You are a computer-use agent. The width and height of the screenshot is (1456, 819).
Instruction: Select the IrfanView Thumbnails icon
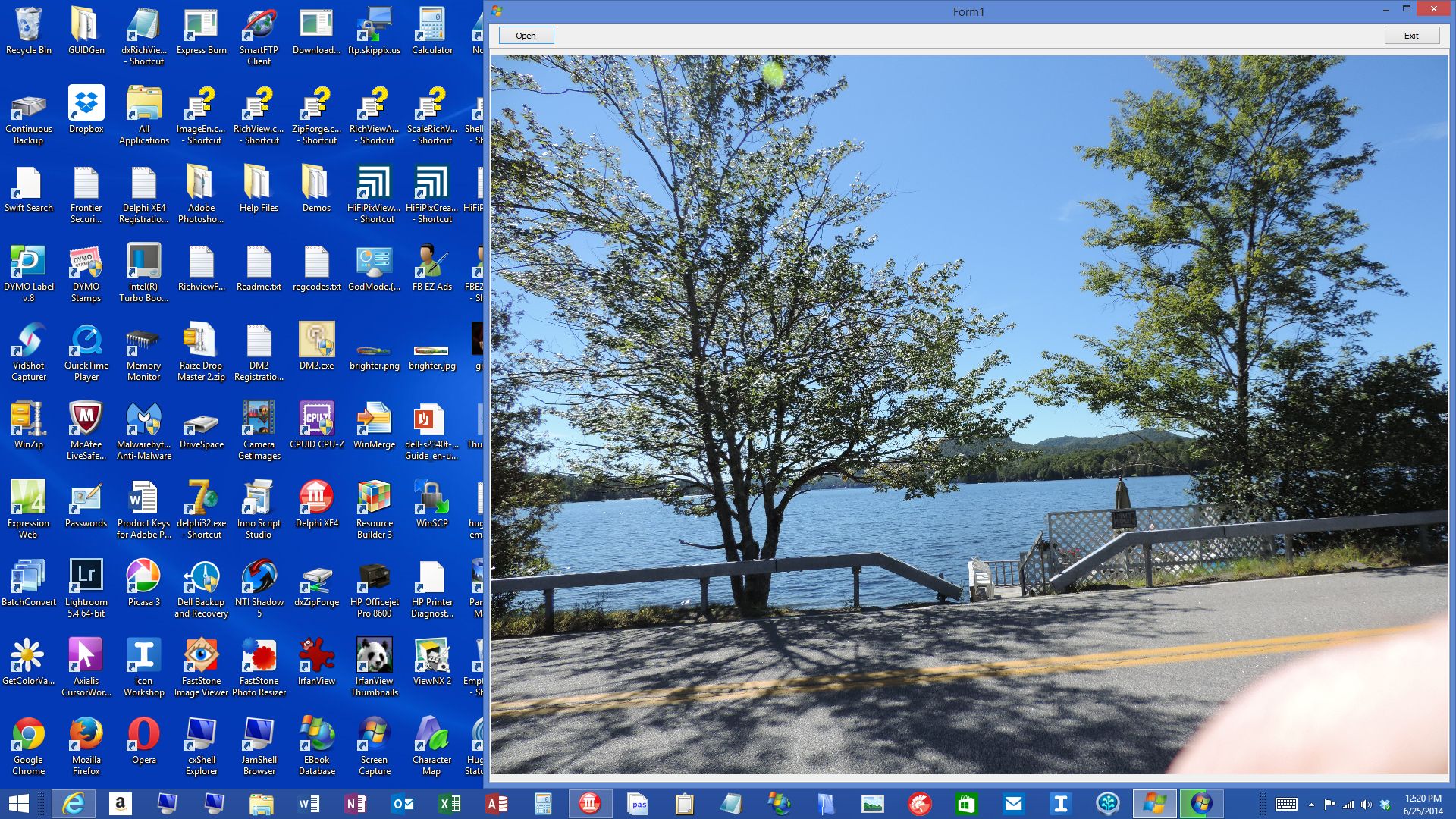[375, 668]
